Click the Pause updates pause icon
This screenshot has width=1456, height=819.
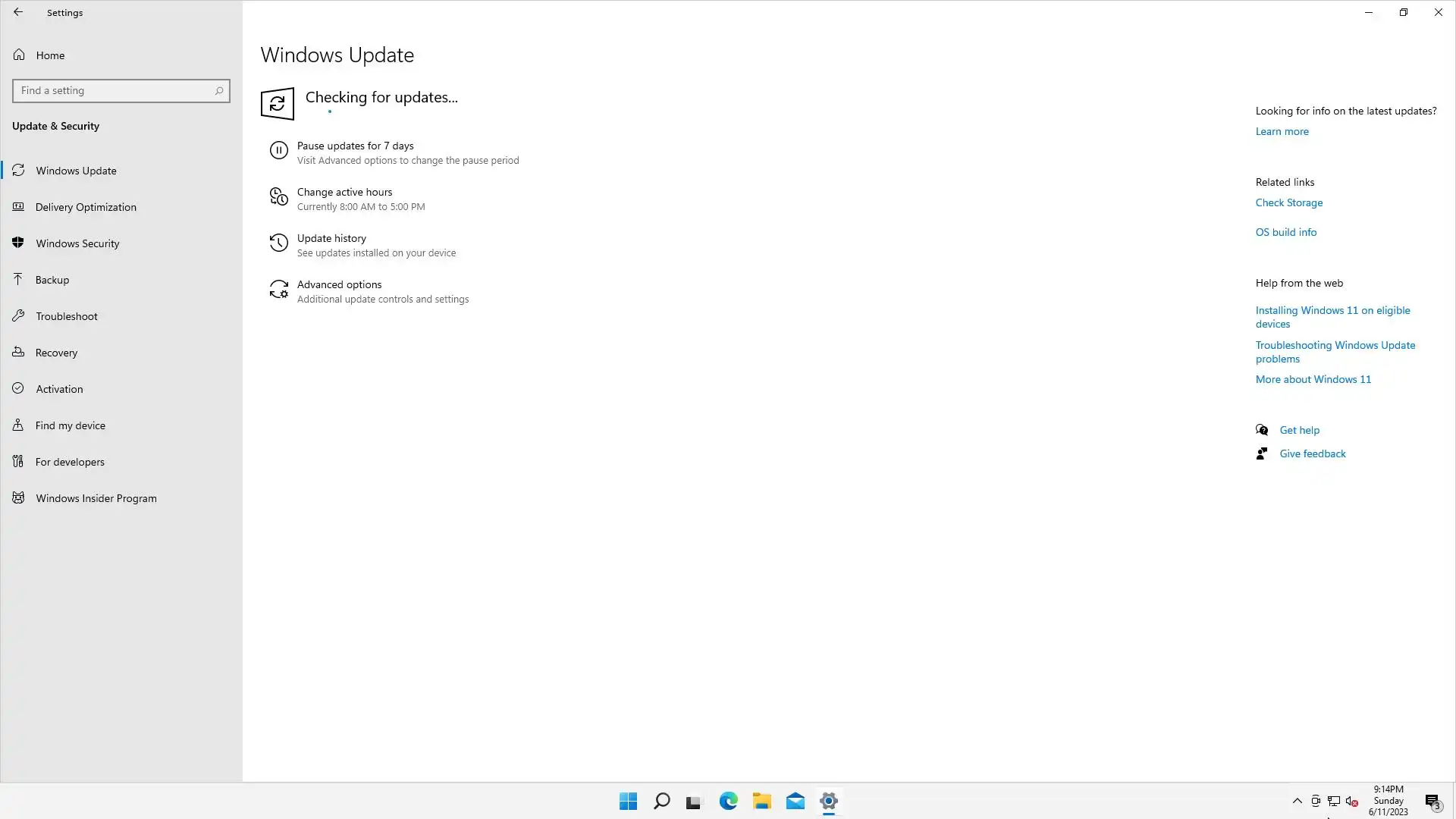click(x=278, y=151)
